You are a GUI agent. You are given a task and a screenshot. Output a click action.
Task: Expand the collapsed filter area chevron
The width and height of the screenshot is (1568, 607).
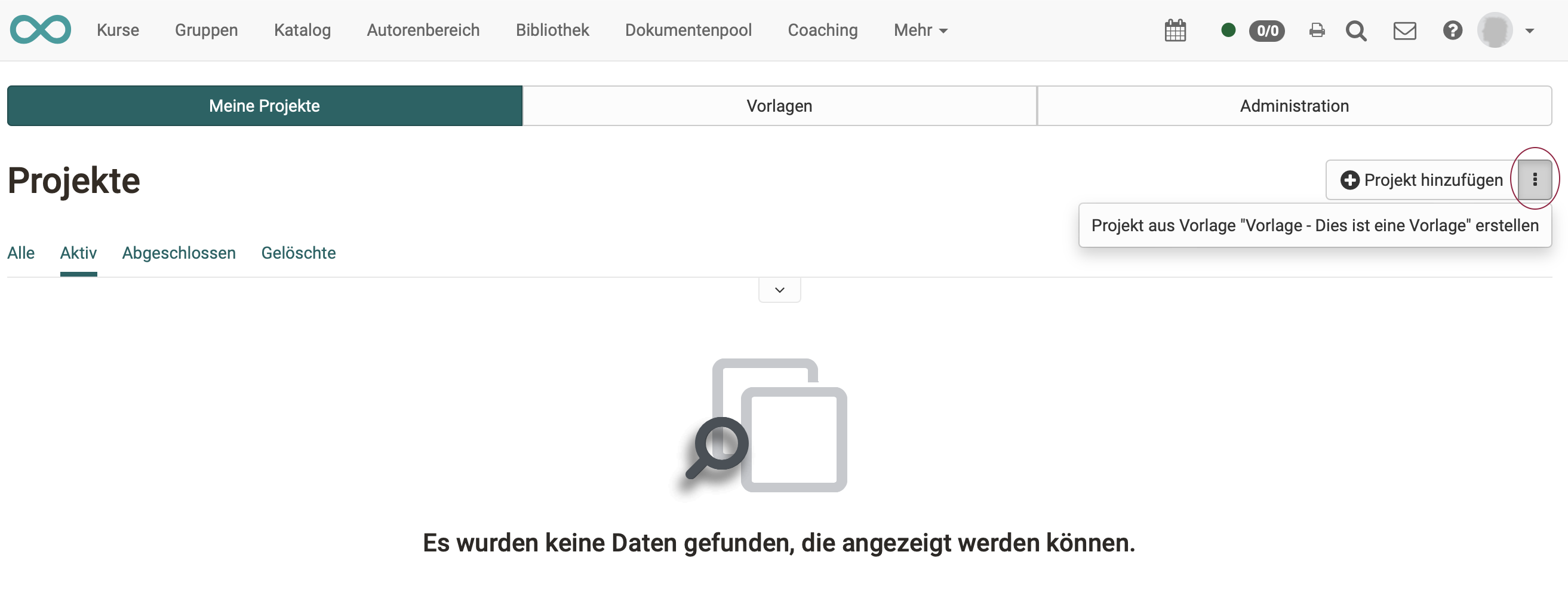[x=779, y=289]
